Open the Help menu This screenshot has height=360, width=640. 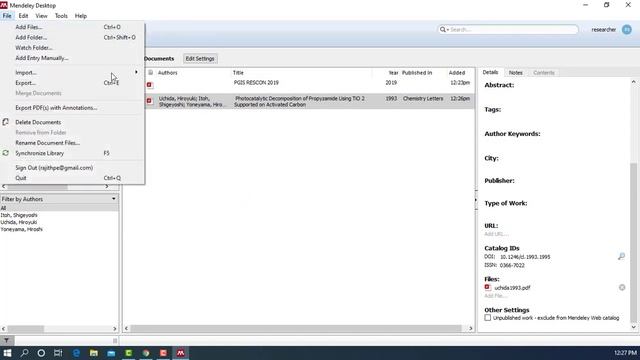81,16
